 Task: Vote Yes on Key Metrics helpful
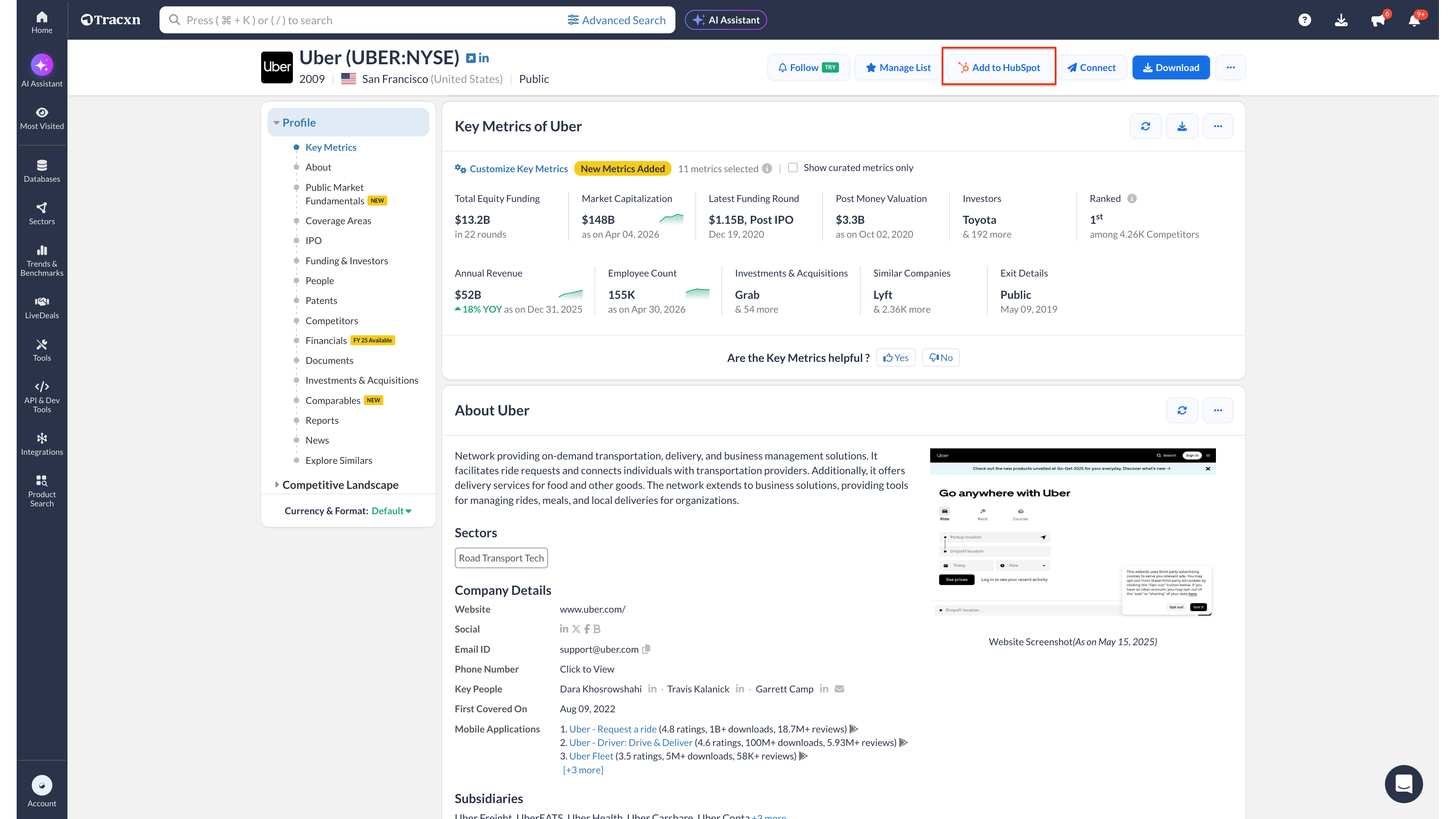pos(896,358)
